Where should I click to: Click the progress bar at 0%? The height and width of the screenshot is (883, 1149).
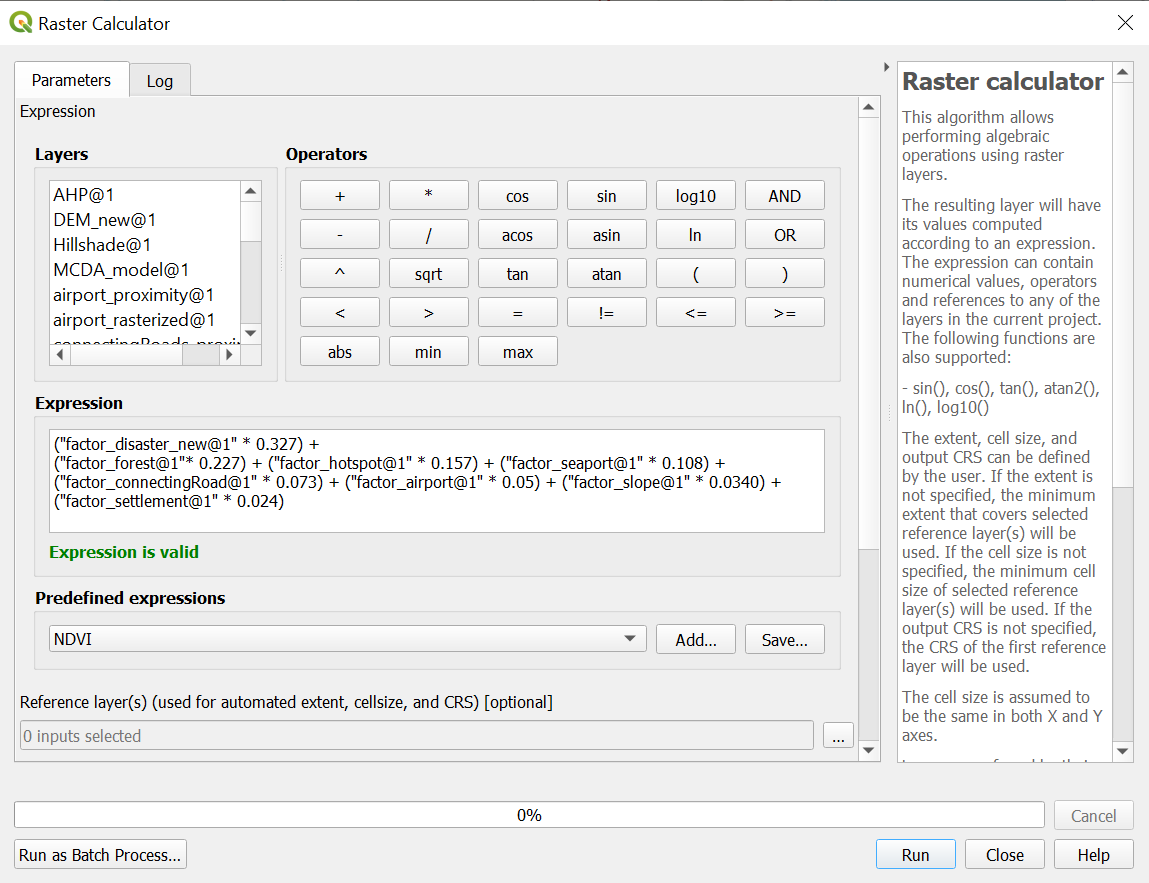(x=529, y=815)
